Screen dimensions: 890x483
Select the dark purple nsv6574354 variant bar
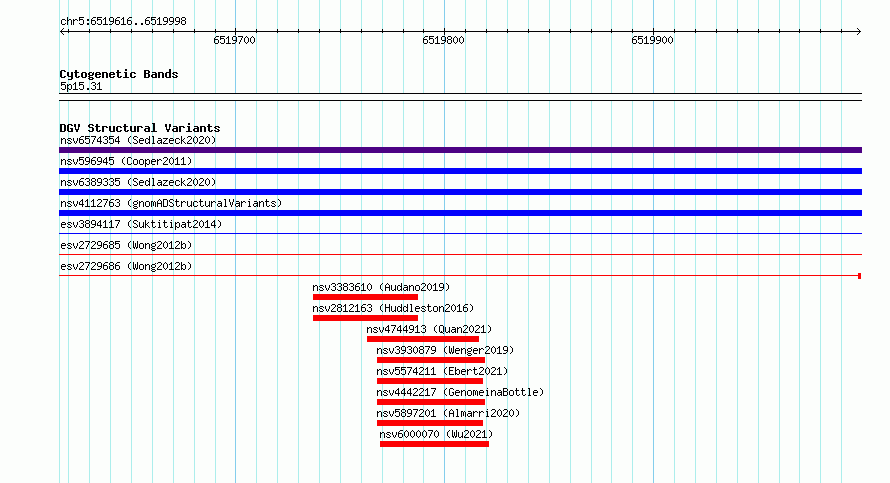pyautogui.click(x=460, y=150)
